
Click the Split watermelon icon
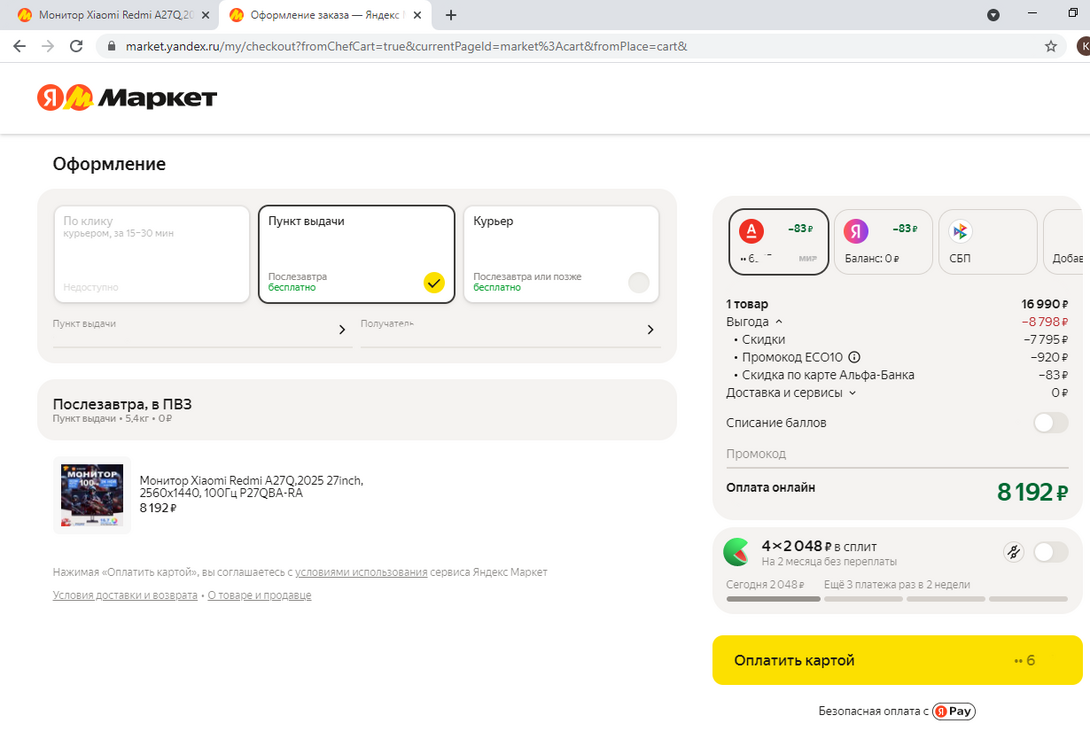(737, 552)
